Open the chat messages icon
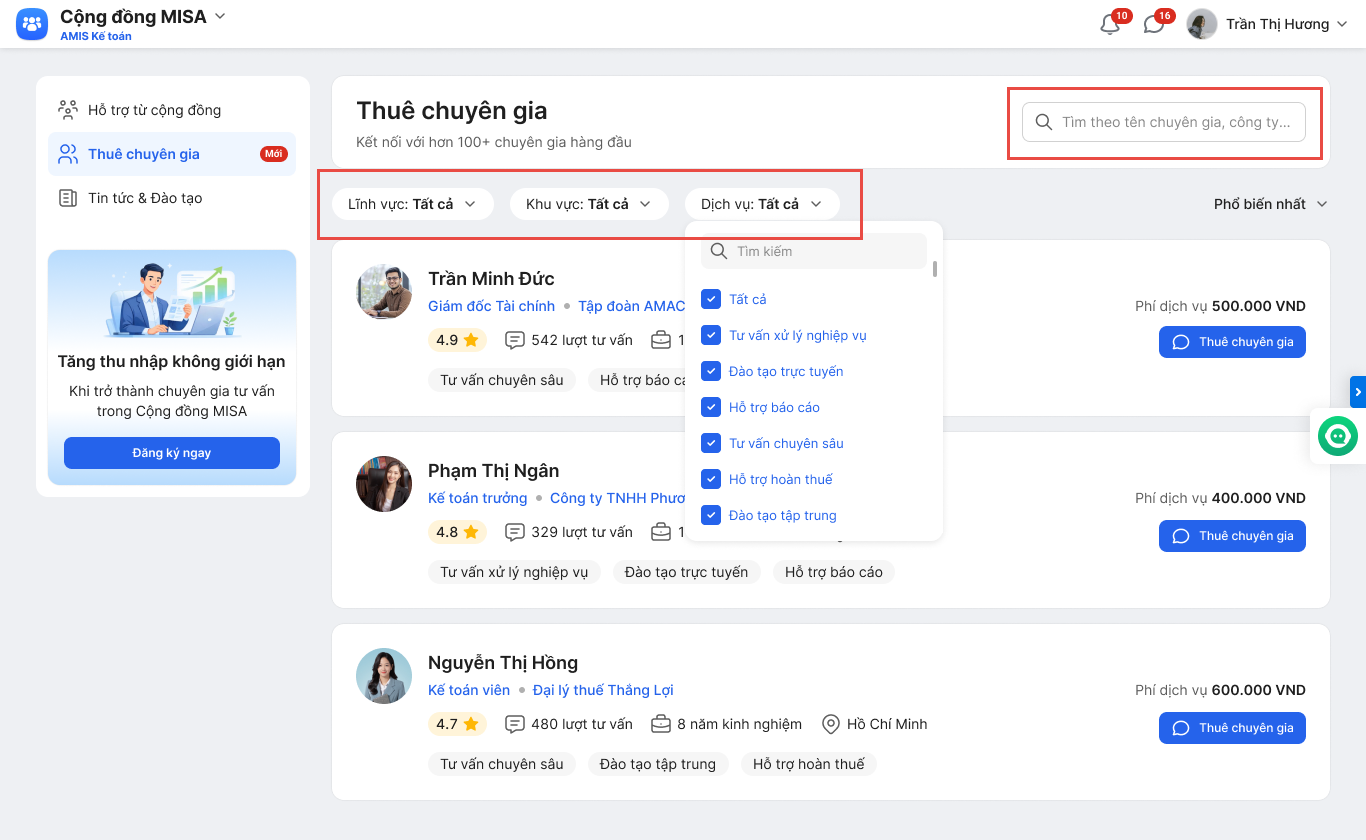Image resolution: width=1366 pixels, height=840 pixels. click(1154, 25)
